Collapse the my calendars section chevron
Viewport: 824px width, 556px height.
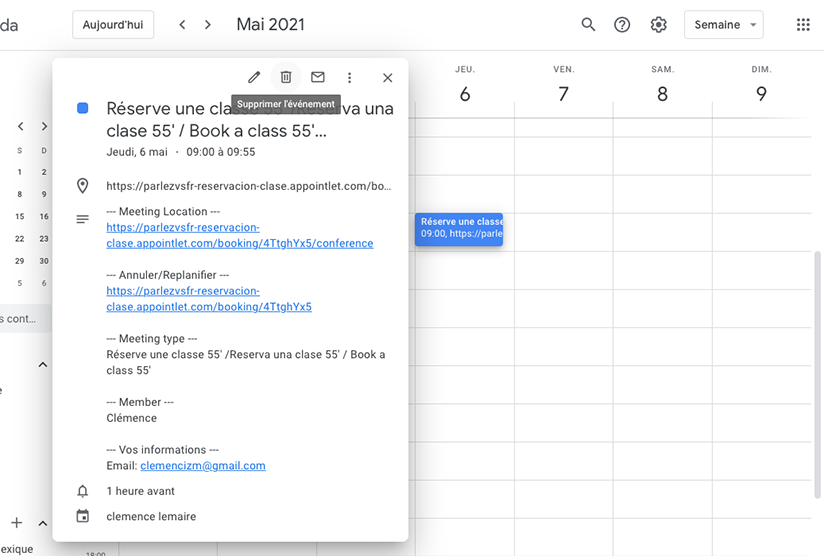[x=43, y=365]
